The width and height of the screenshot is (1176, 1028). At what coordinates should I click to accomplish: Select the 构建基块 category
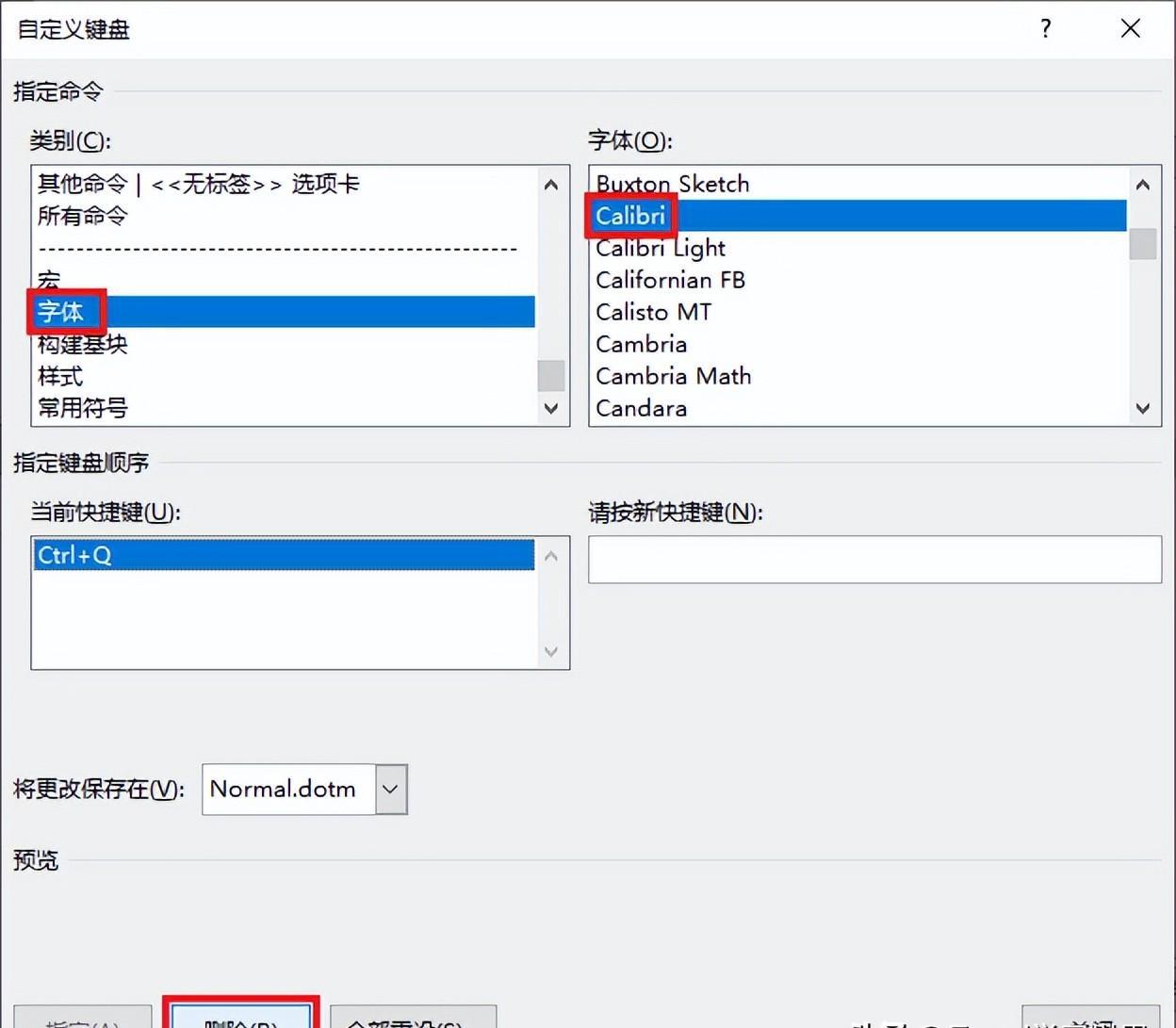click(284, 344)
